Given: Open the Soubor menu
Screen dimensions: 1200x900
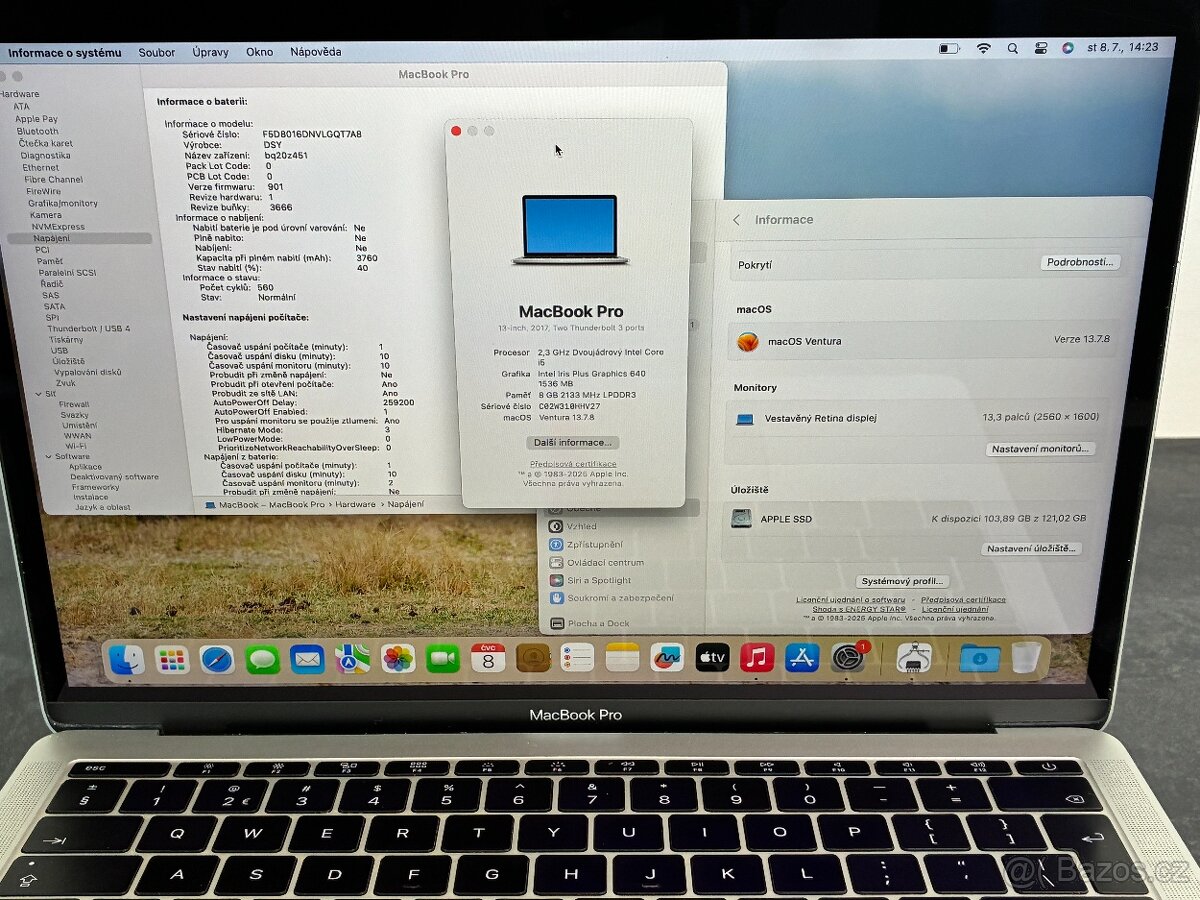Looking at the screenshot, I should pos(156,52).
